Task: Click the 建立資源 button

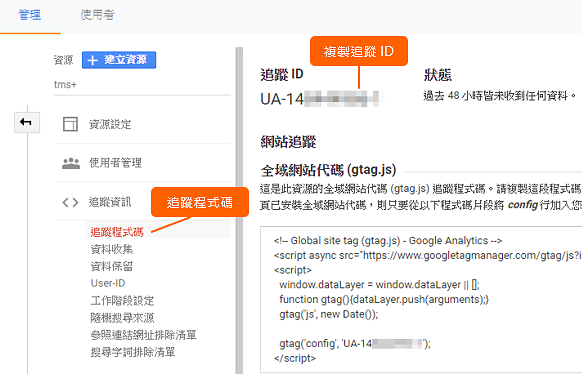Action: pos(119,60)
